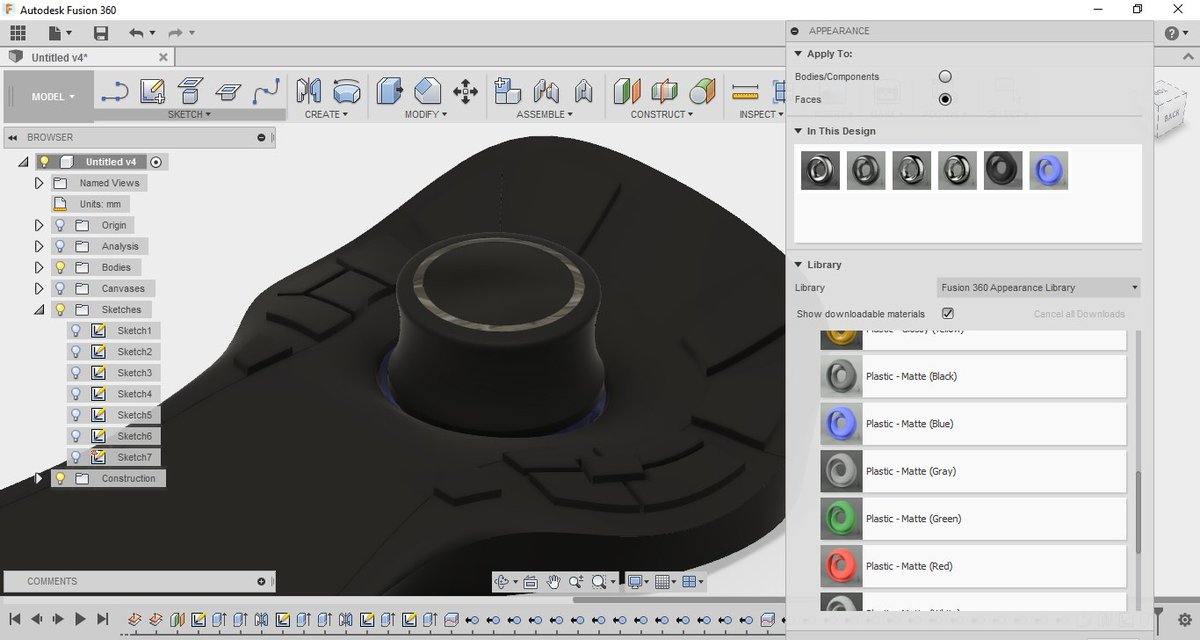Open the Help menu icon
The height and width of the screenshot is (640, 1200).
click(x=1172, y=33)
